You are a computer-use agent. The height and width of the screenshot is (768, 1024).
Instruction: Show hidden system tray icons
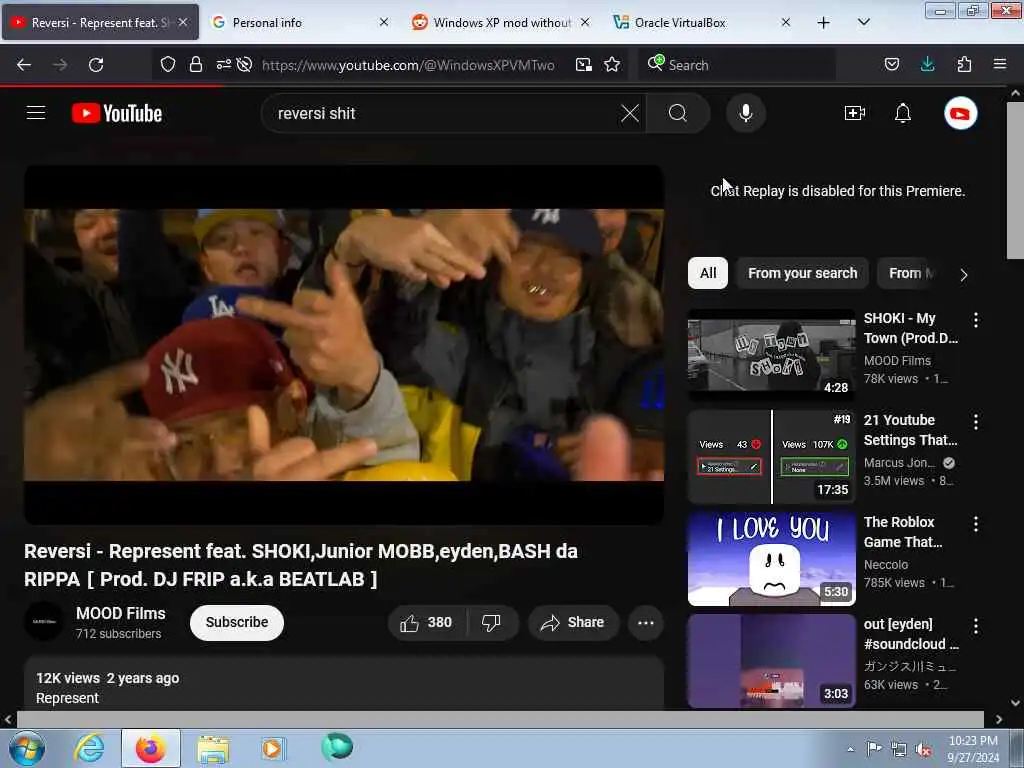(850, 749)
